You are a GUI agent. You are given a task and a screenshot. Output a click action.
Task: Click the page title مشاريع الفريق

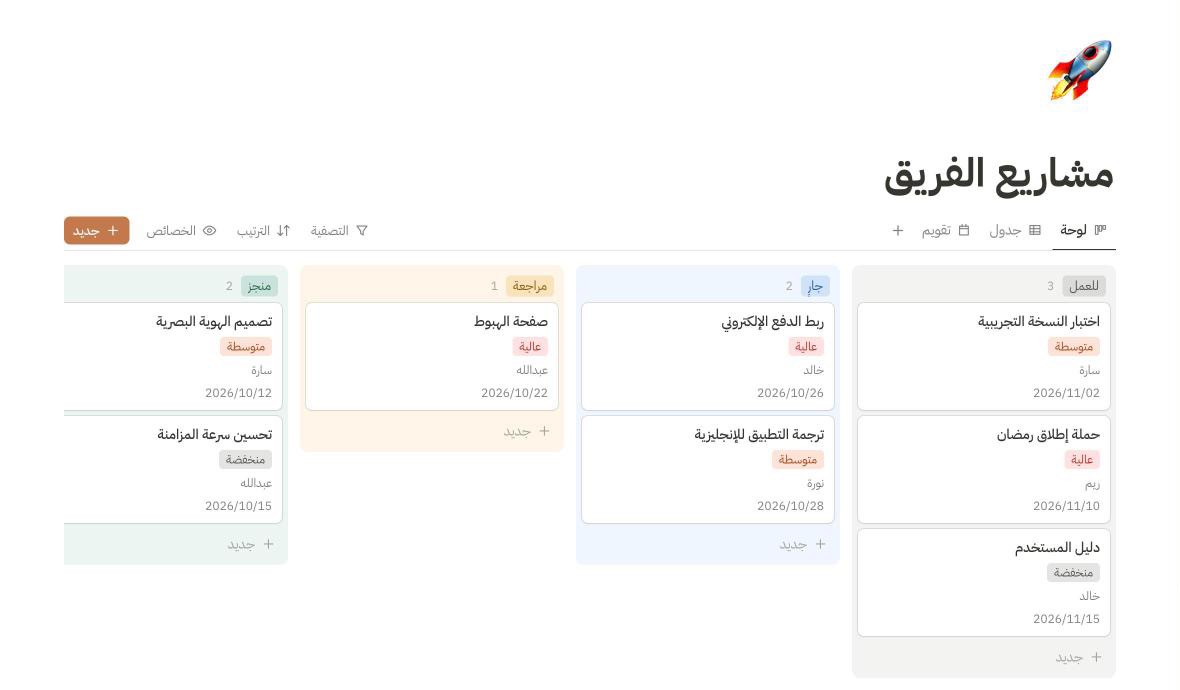tap(999, 175)
